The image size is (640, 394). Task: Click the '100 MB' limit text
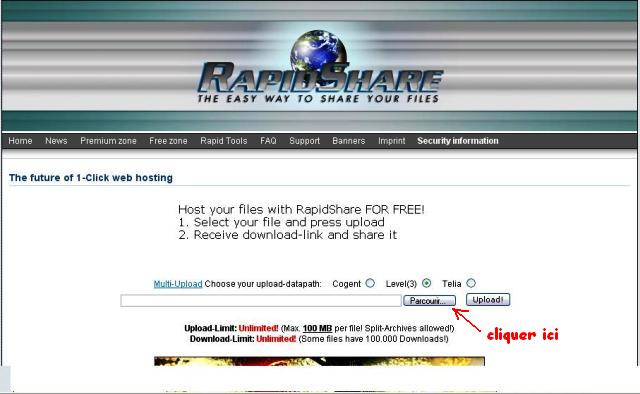coord(317,328)
